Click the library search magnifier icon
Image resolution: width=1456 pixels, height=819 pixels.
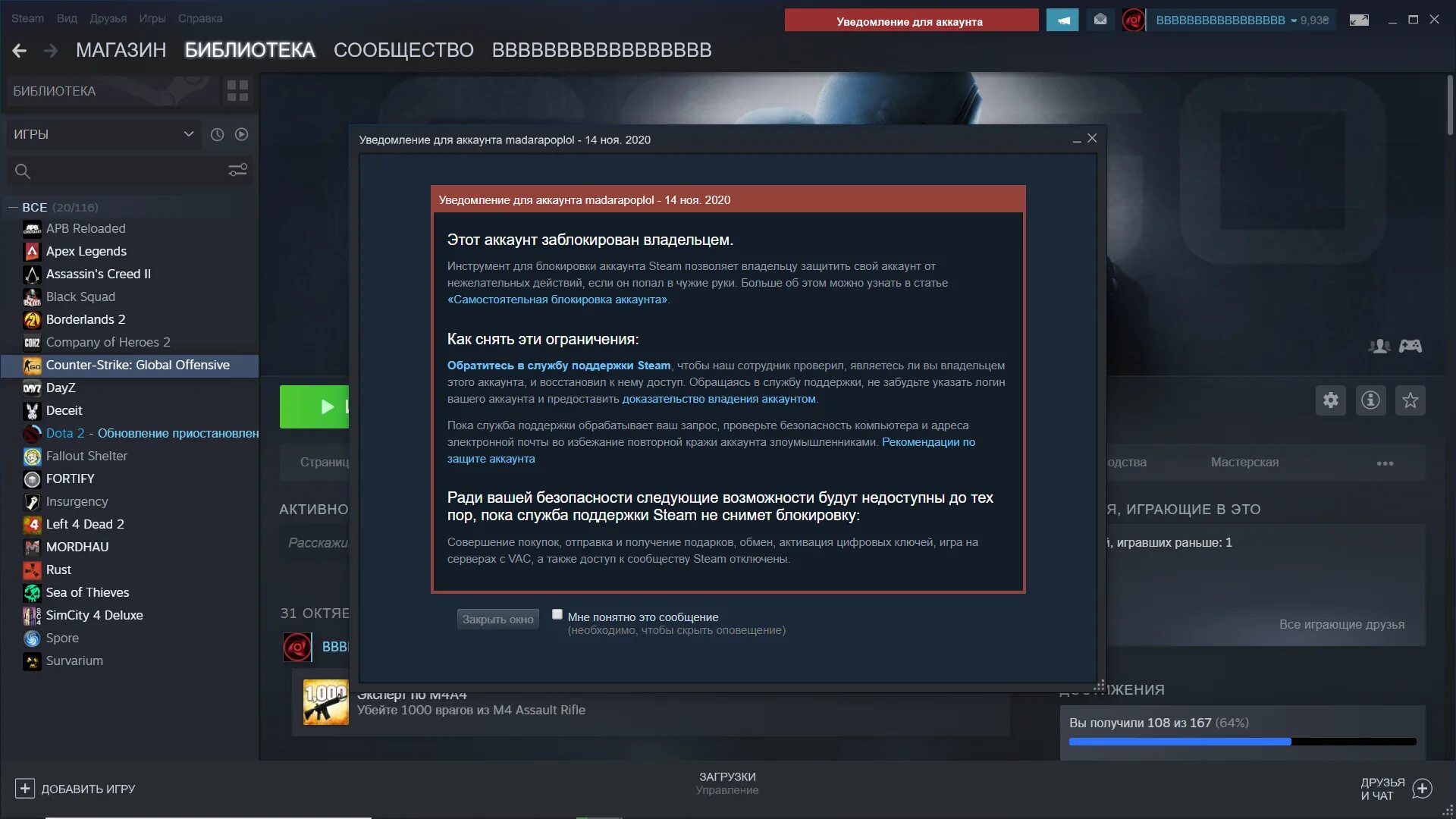click(x=23, y=171)
